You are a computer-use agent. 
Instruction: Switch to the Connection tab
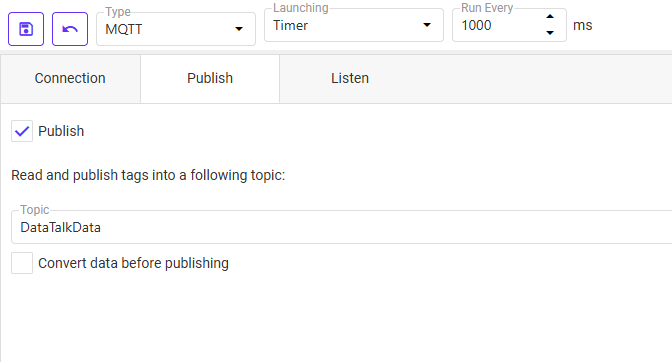70,78
